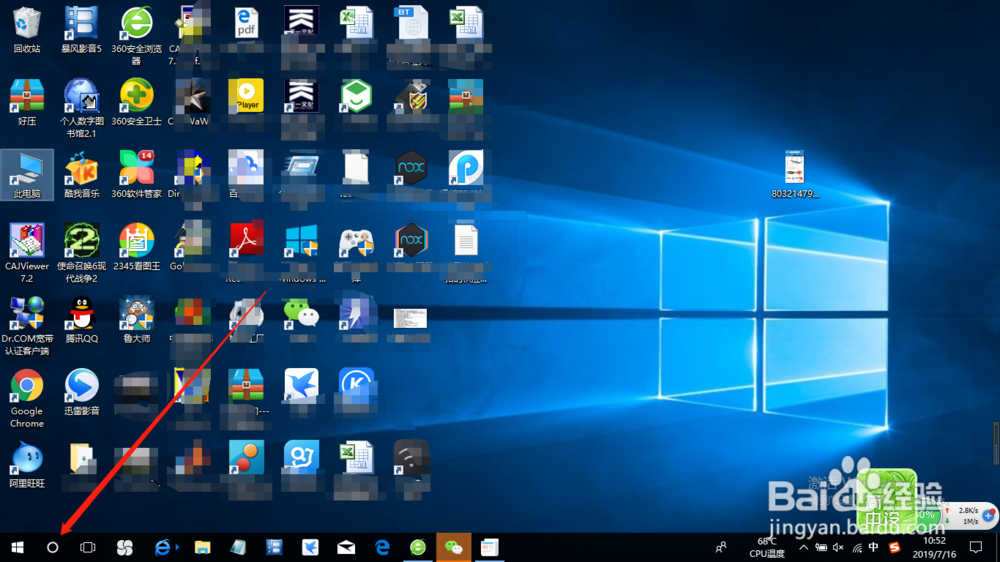Open Dr.COM宽带认证客户端 shortcut
The image size is (1000, 562).
click(27, 326)
